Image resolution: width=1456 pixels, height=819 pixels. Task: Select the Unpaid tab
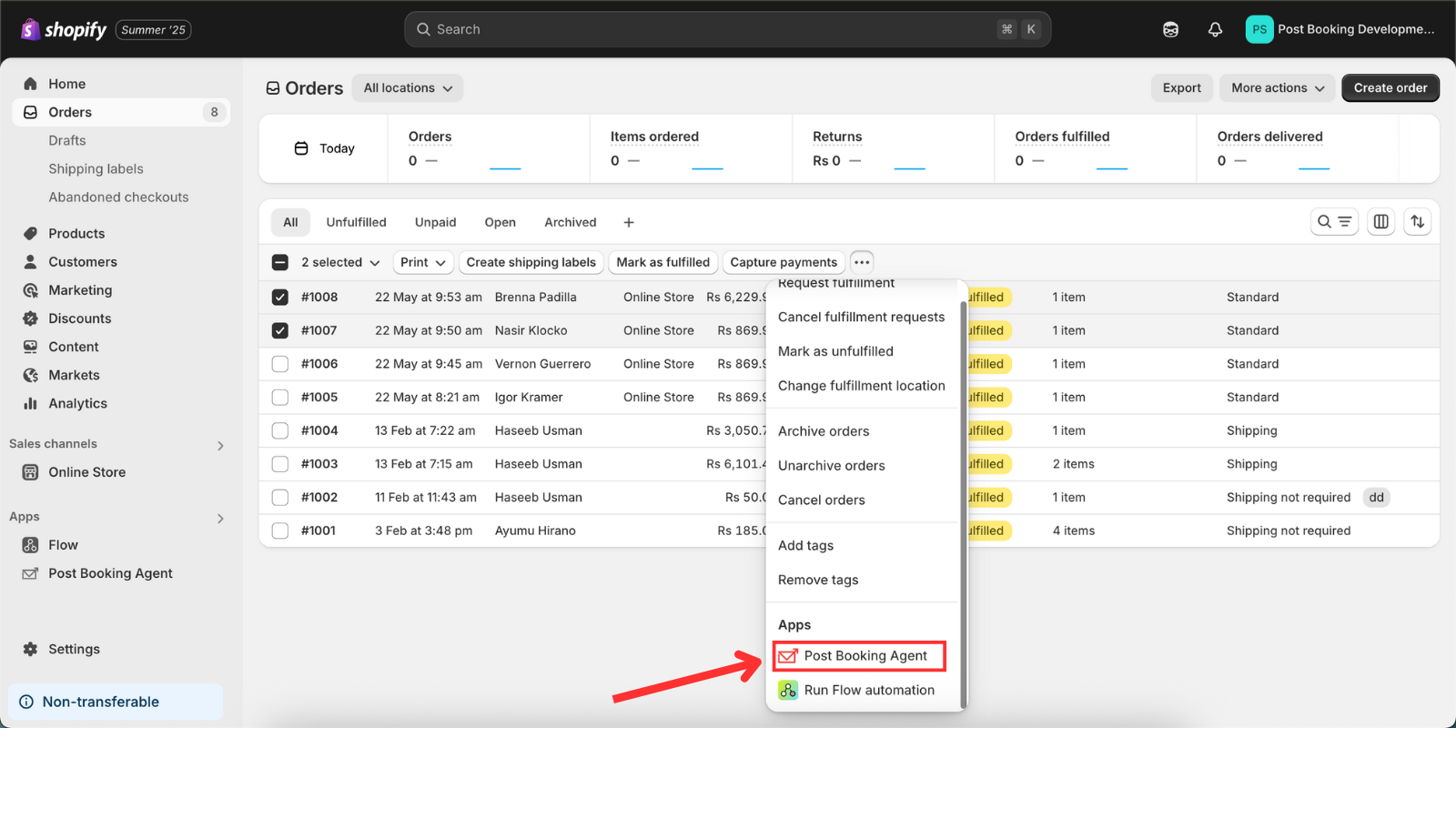tap(436, 222)
